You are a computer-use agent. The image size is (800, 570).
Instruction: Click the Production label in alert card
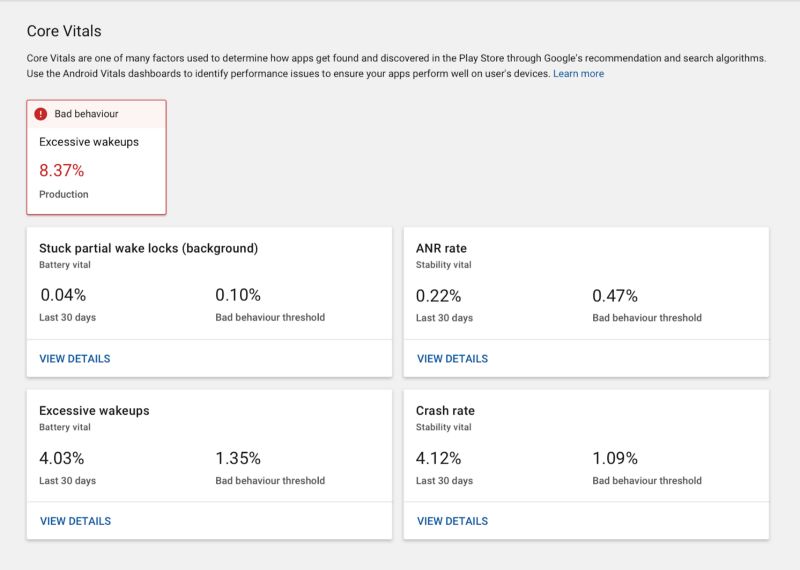pos(64,194)
